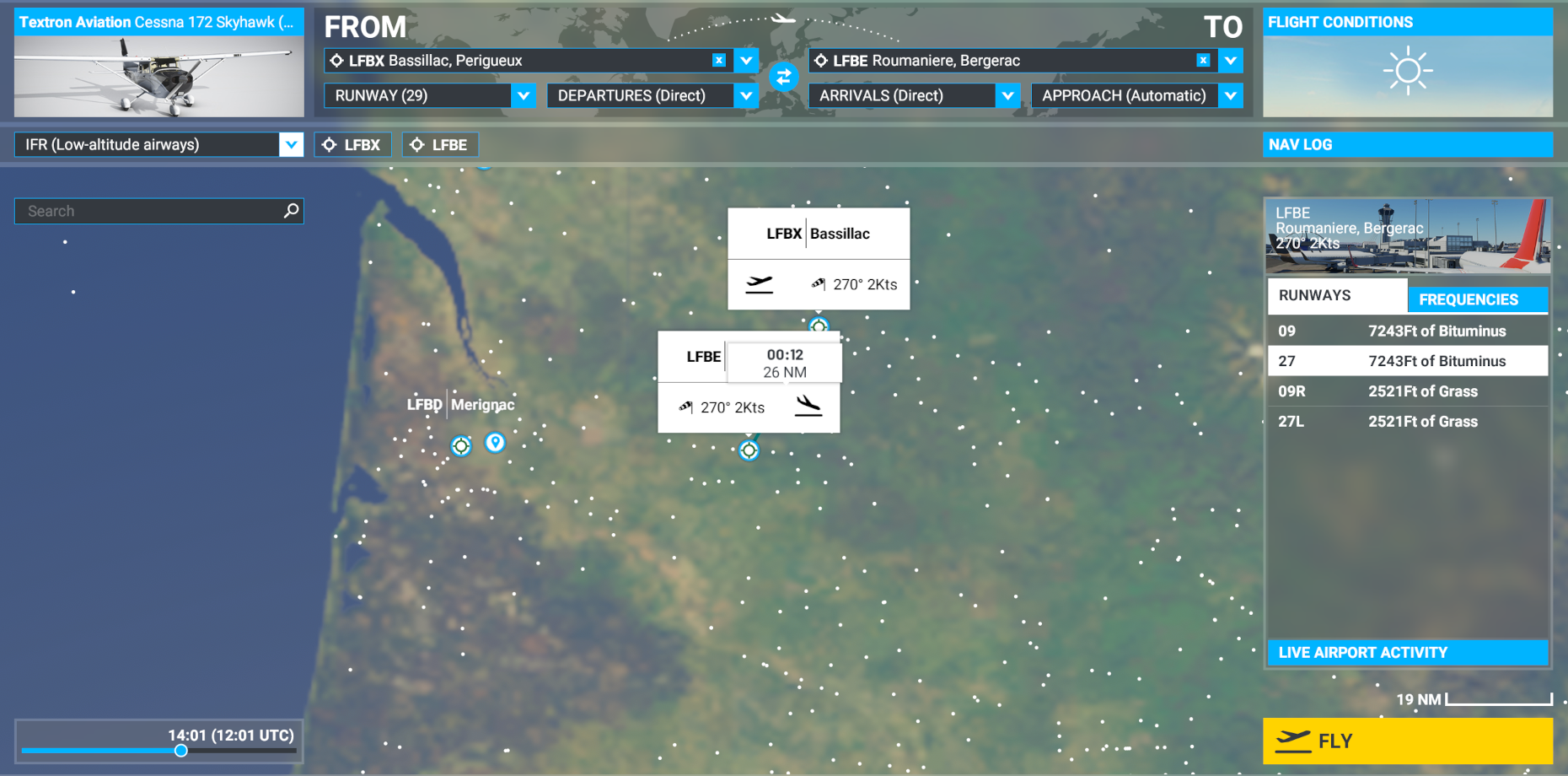
Task: Click the Merignac location pin marker
Action: tap(496, 442)
